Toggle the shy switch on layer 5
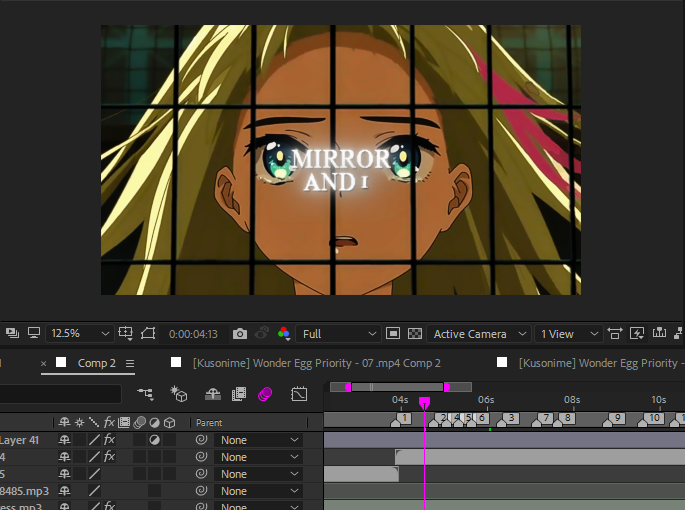 click(x=64, y=474)
